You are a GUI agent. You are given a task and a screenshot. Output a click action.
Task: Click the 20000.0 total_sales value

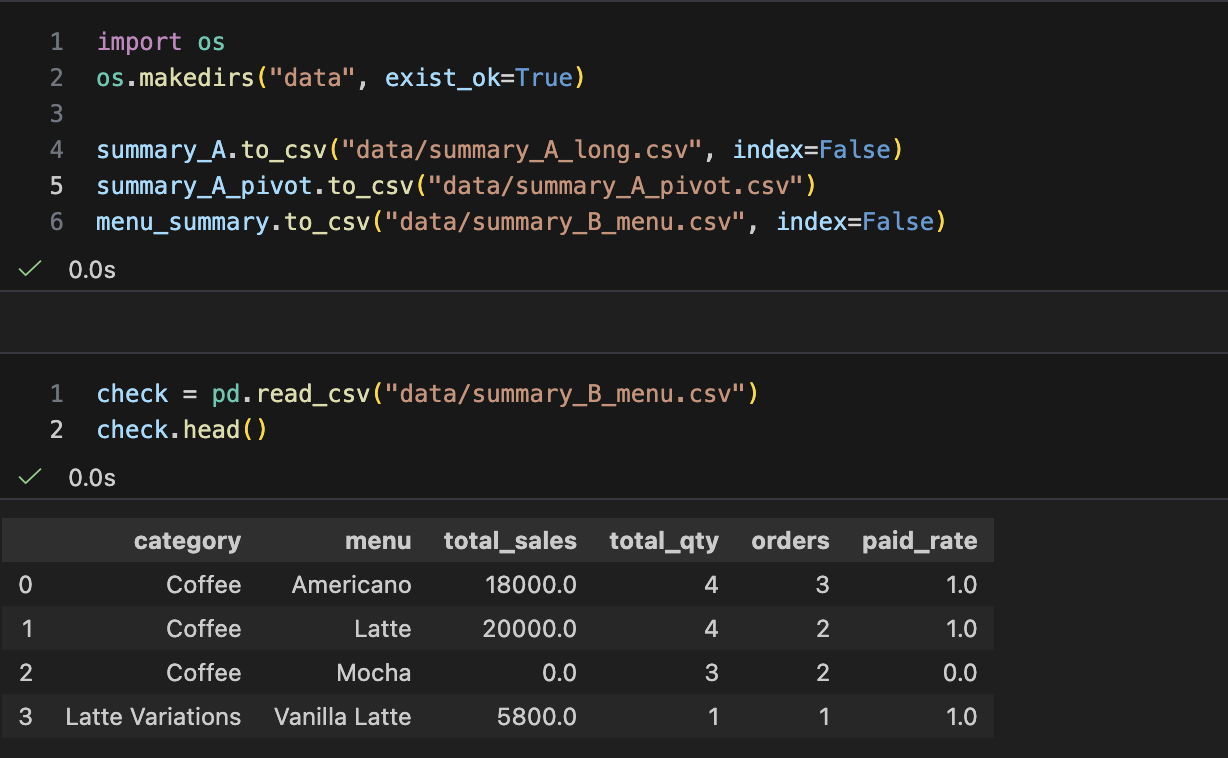[x=528, y=628]
